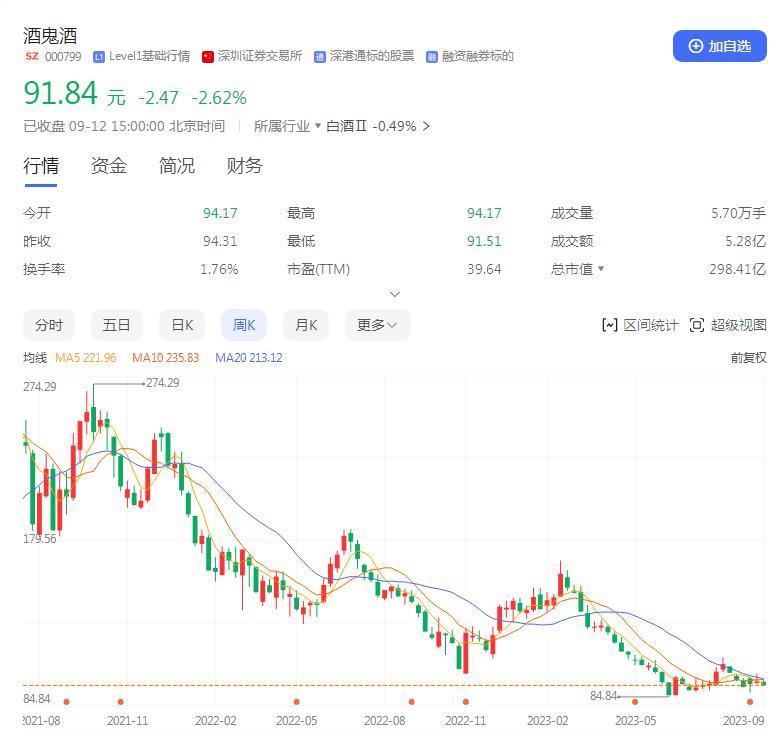Click the orange event dot near 2022-05
The height and width of the screenshot is (736, 780).
pyautogui.click(x=296, y=702)
